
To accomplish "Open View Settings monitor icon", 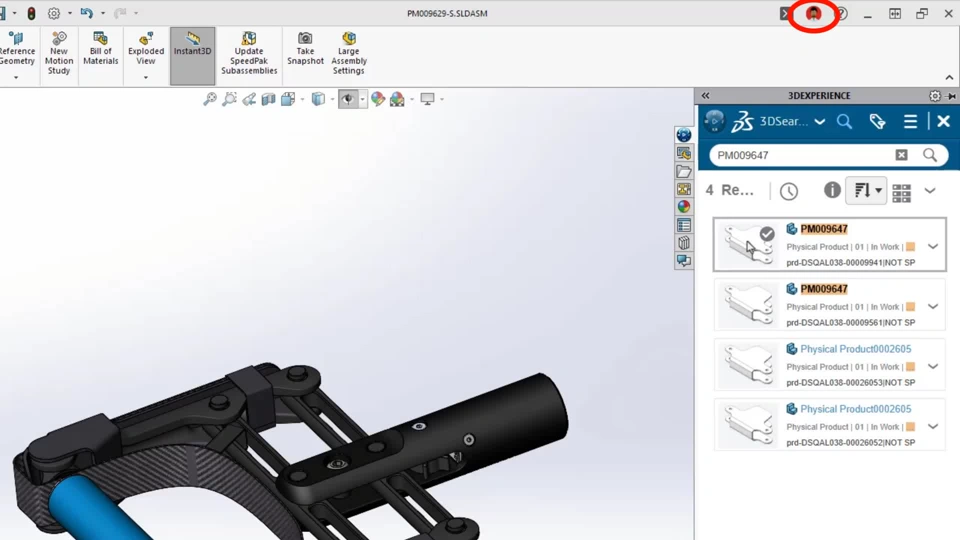I will [427, 99].
